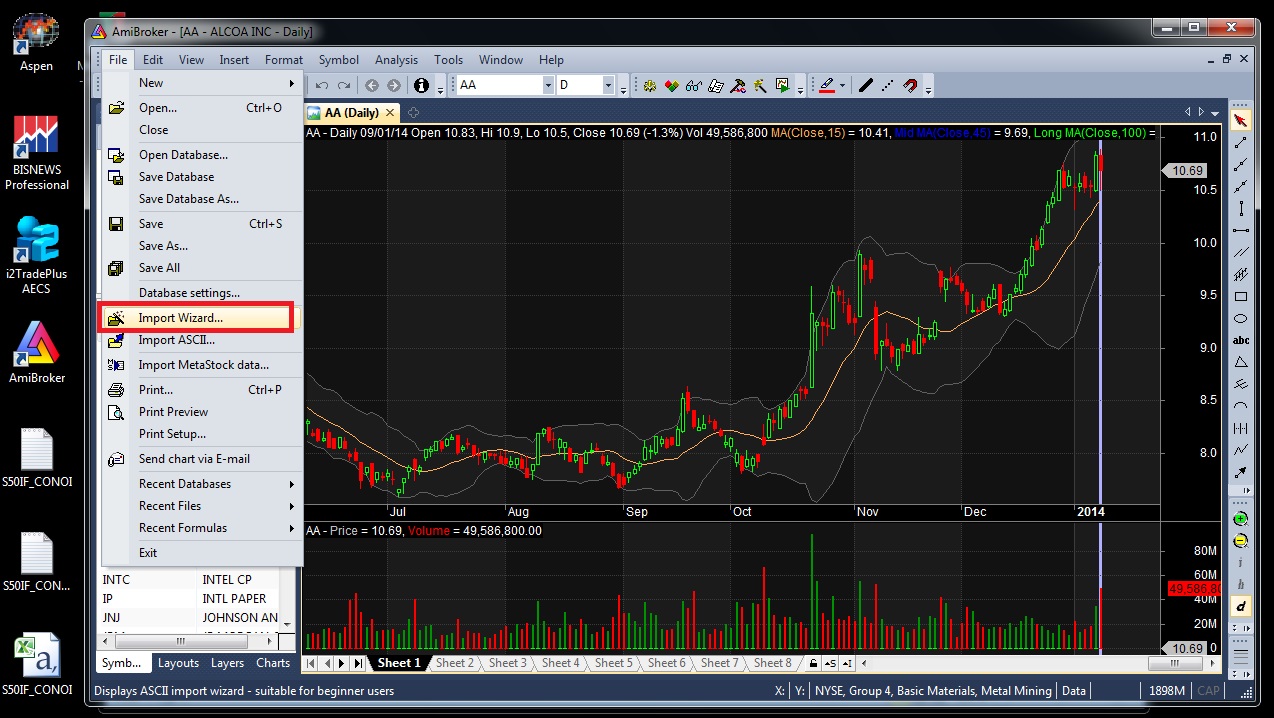Click the line color pen icon

point(827,86)
